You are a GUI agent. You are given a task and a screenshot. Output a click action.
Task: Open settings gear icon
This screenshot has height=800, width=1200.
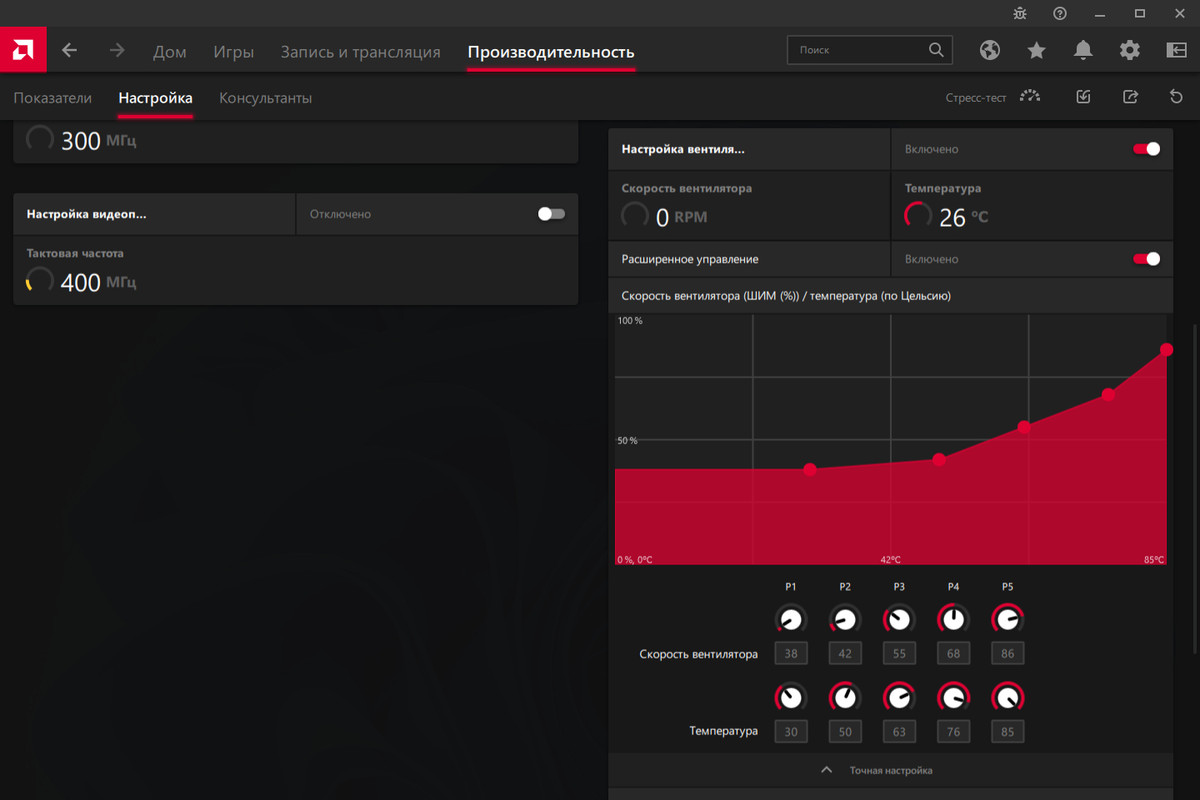pyautogui.click(x=1129, y=50)
